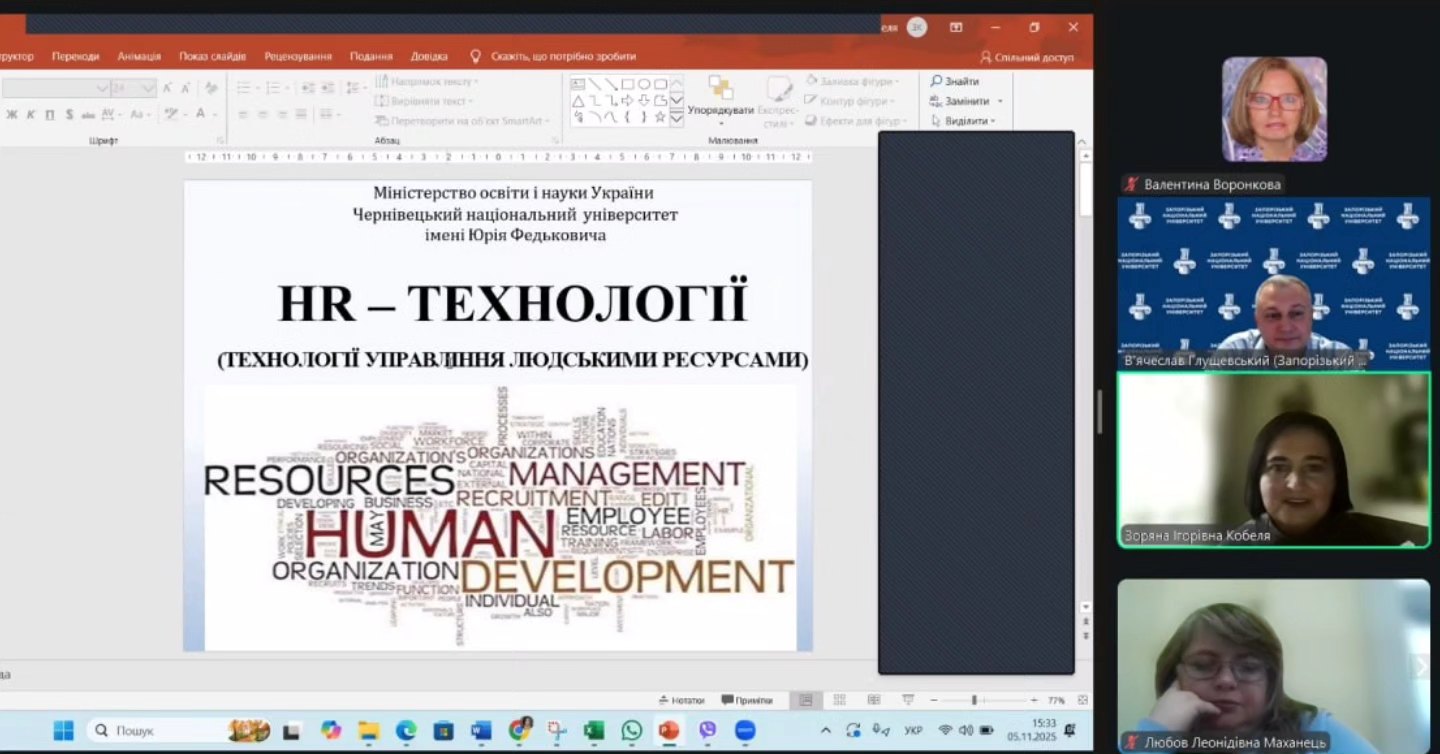Expand the Replace (Замінити) dropdown
The width and height of the screenshot is (1440, 754).
click(x=1000, y=101)
